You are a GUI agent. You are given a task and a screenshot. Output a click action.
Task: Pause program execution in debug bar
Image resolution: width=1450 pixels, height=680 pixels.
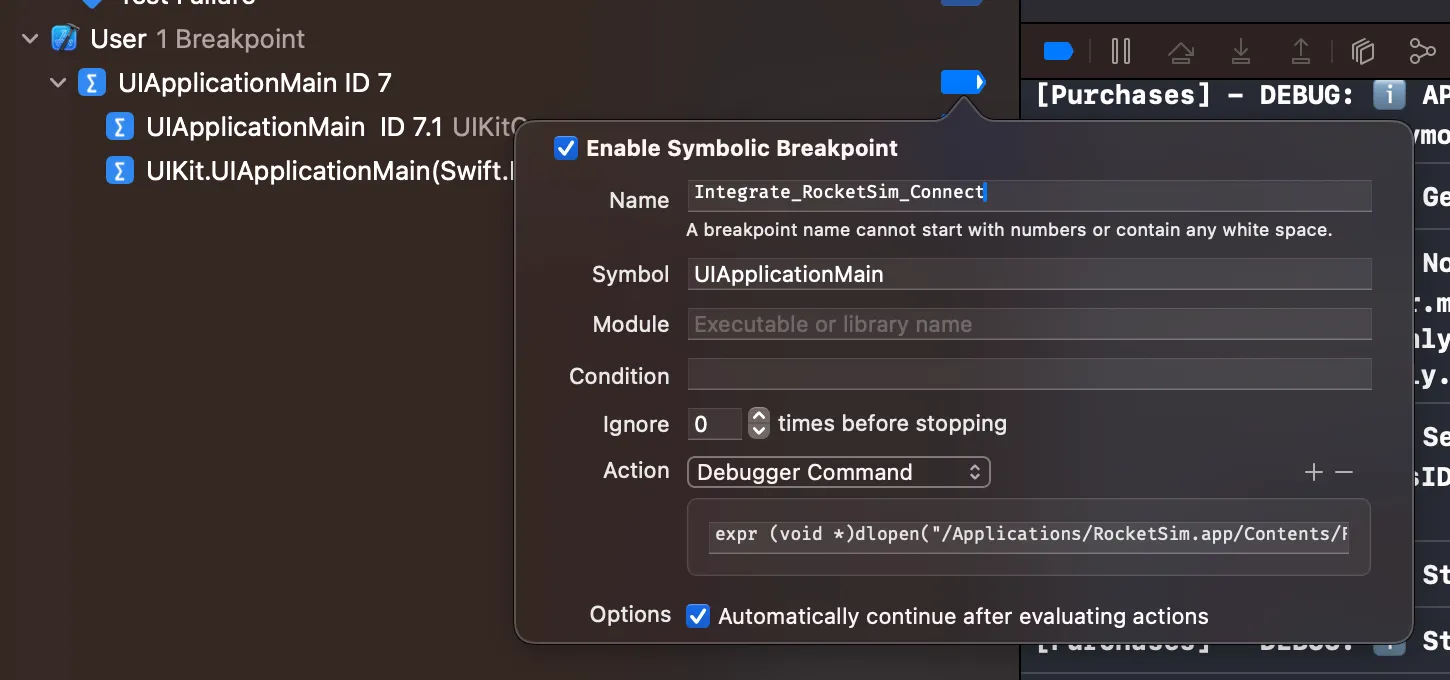(1121, 51)
